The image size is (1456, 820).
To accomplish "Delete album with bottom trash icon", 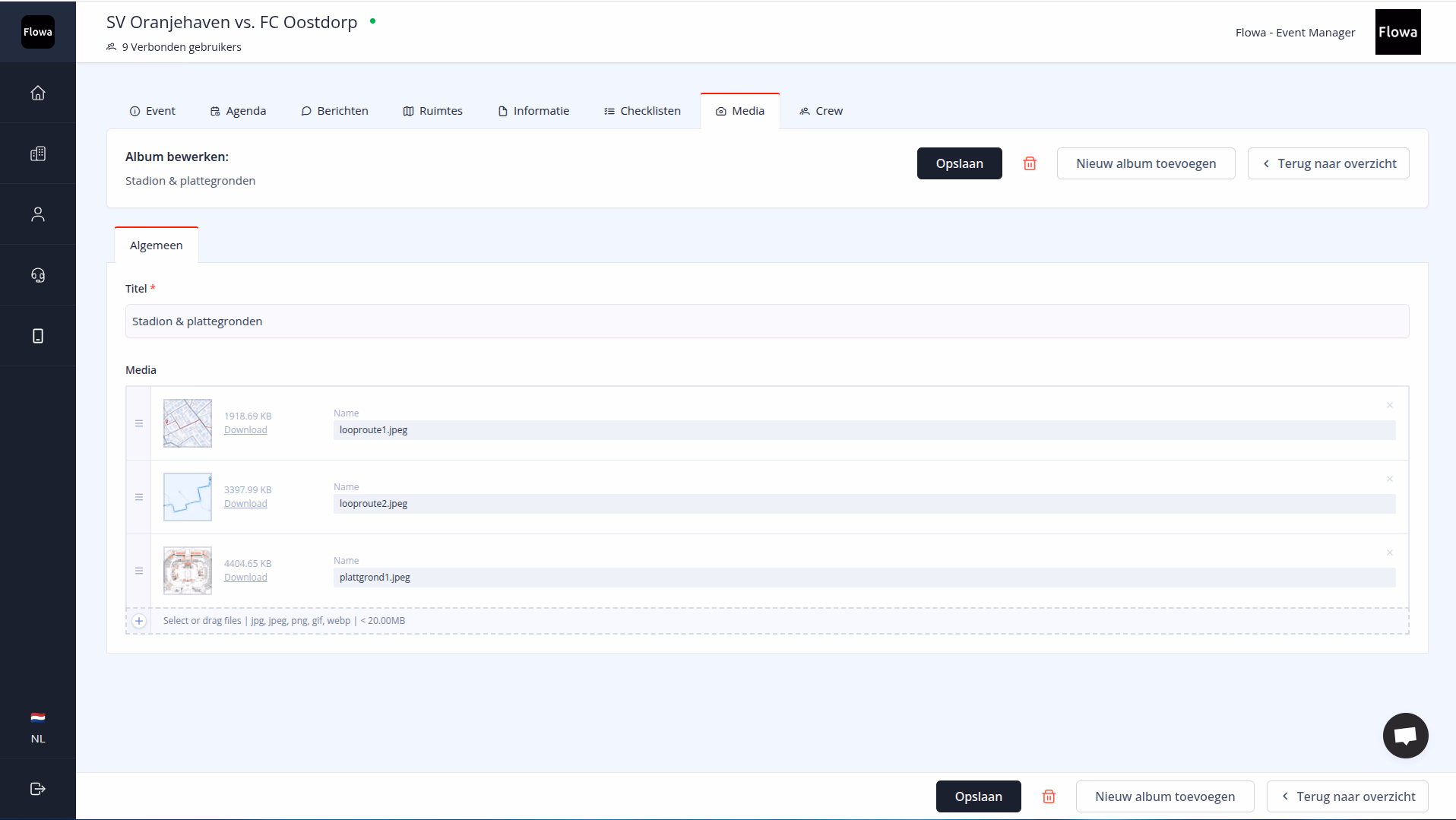I will [1049, 796].
